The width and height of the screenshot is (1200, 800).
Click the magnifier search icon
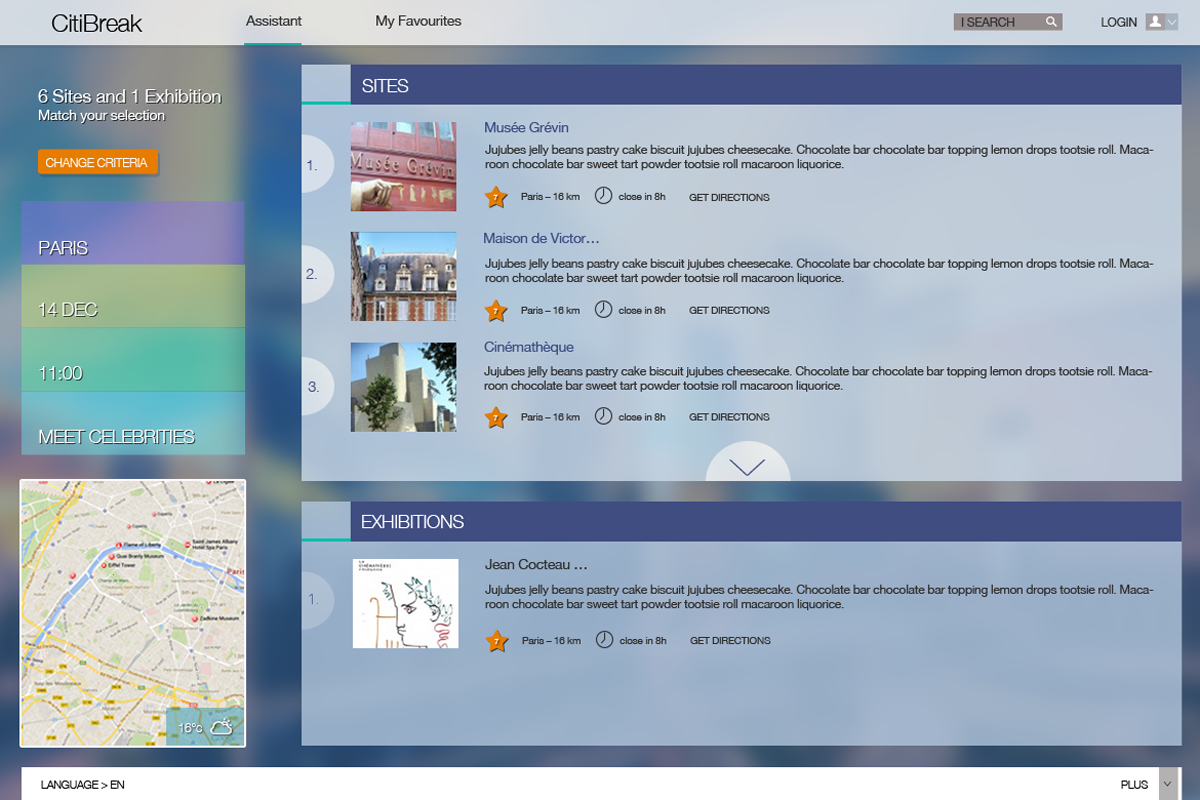click(1052, 22)
